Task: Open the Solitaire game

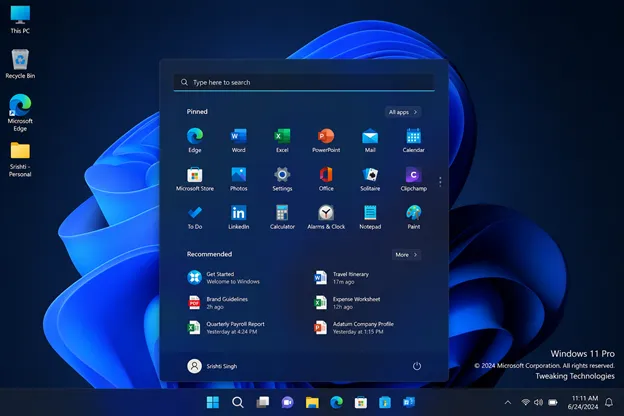Action: [370, 179]
